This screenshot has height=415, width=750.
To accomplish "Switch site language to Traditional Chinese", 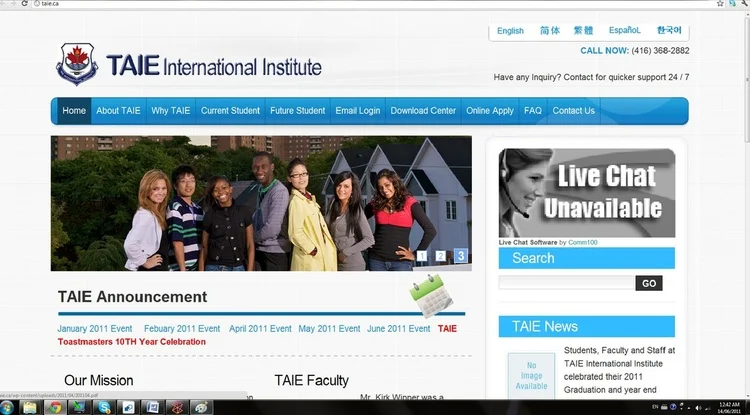I will tap(583, 31).
